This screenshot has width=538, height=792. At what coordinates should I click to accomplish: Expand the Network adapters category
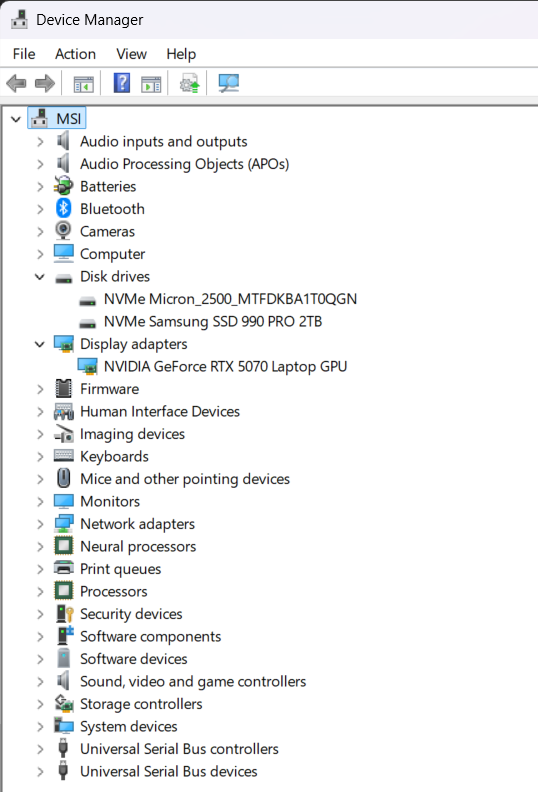tap(40, 524)
